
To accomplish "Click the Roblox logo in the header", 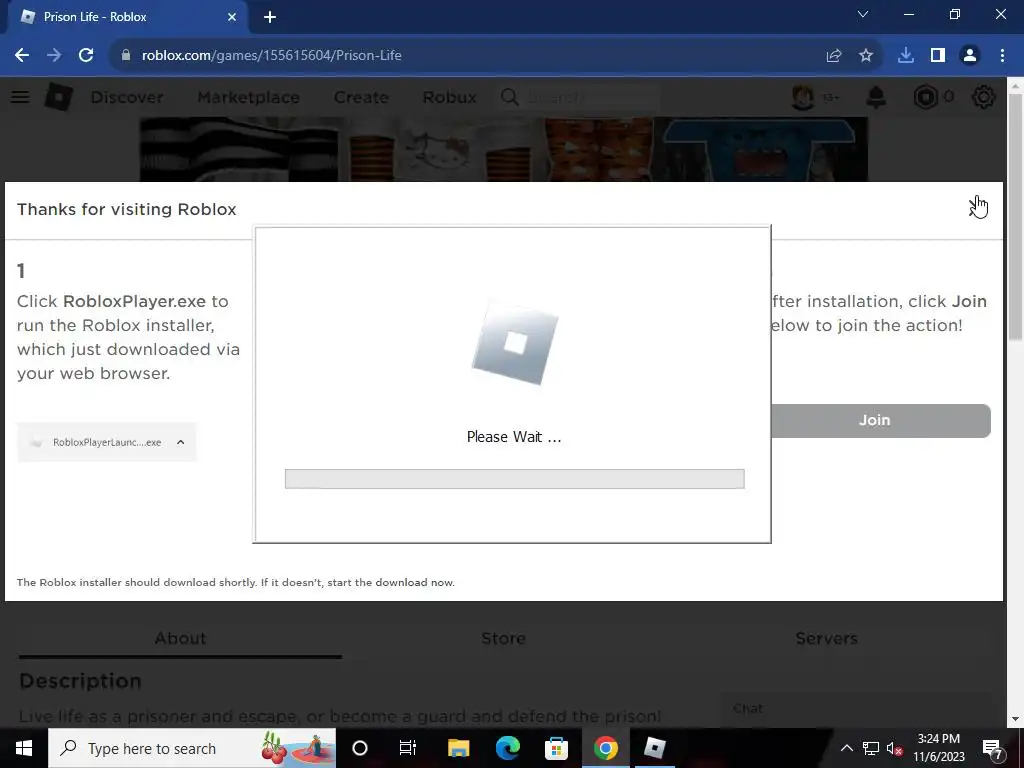I will click(59, 97).
